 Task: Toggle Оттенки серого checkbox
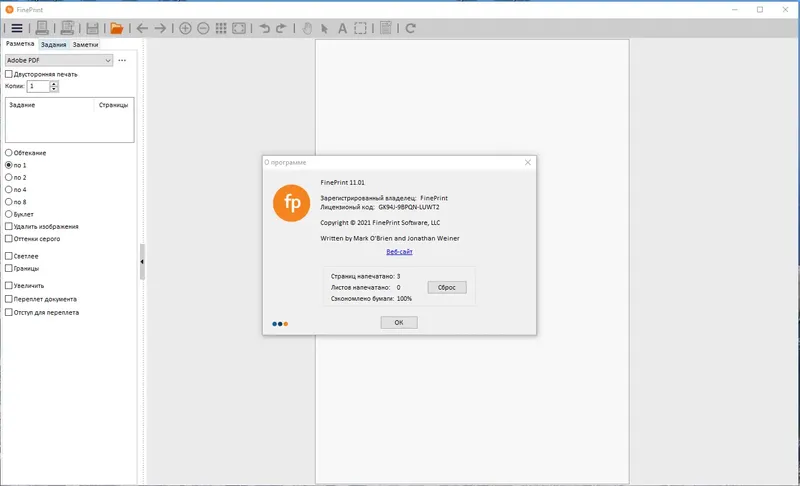(9, 239)
